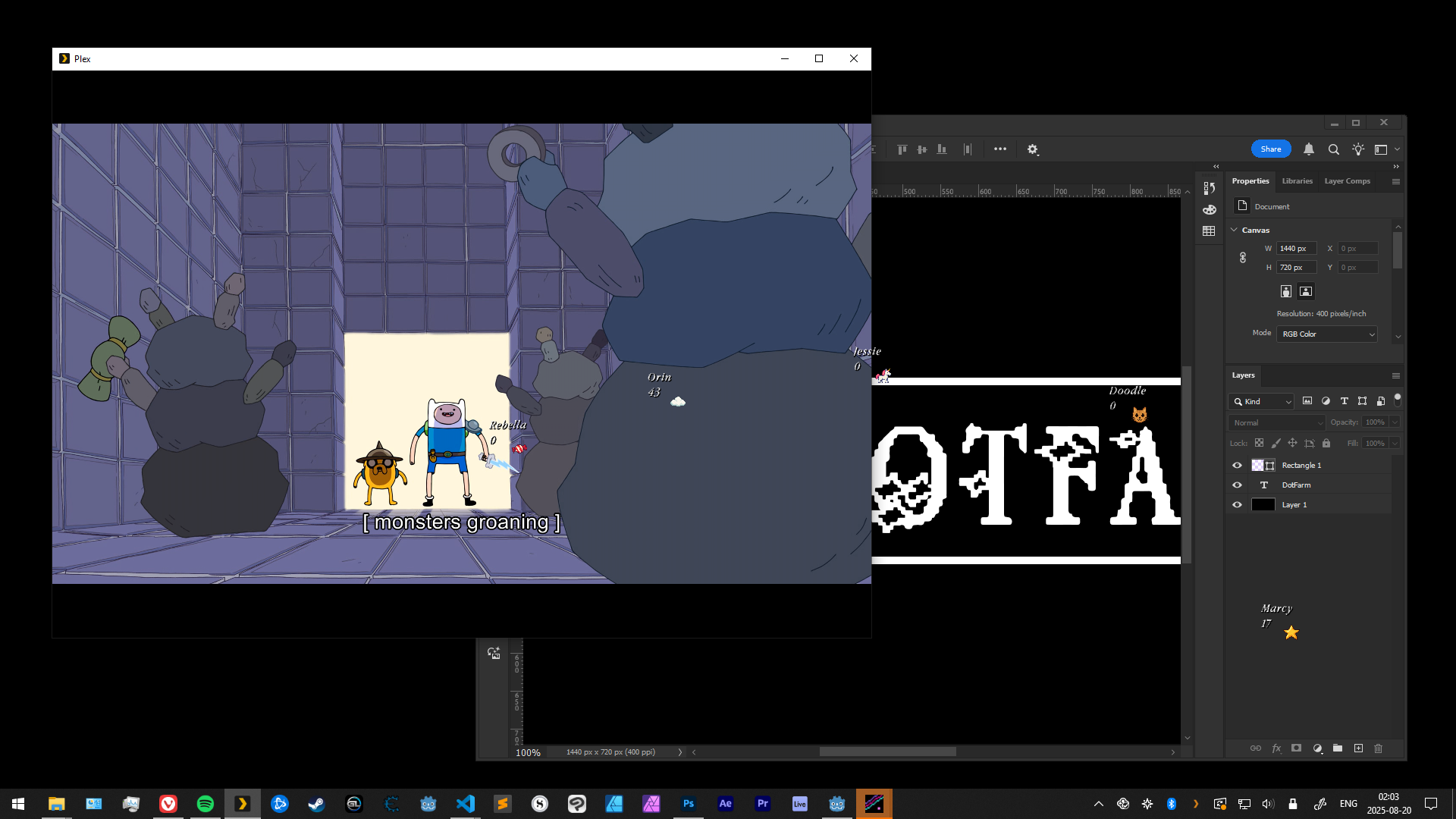Collapse the Canvas section chevron
The width and height of the screenshot is (1456, 819).
coord(1234,230)
